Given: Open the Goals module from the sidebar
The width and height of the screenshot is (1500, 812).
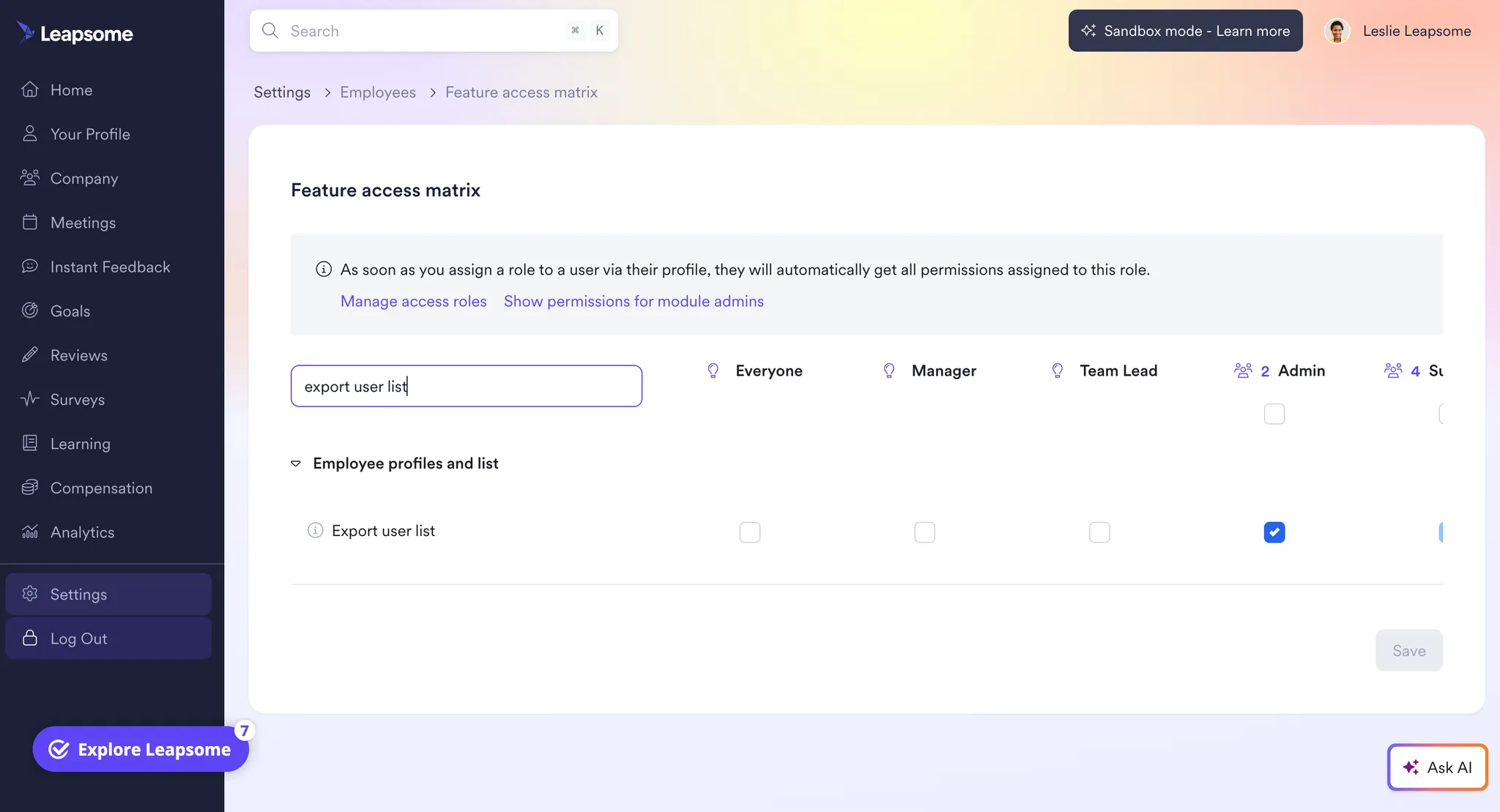Looking at the screenshot, I should point(70,310).
